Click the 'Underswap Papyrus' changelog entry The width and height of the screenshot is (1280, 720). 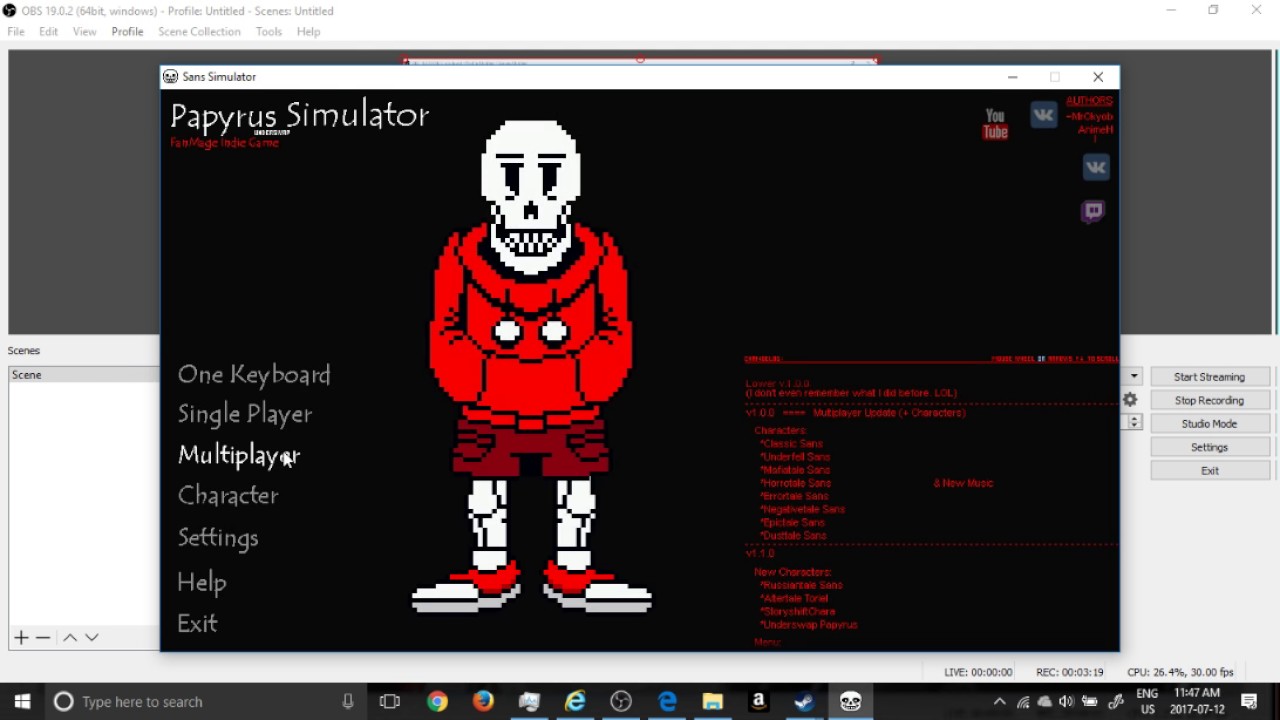click(x=809, y=625)
